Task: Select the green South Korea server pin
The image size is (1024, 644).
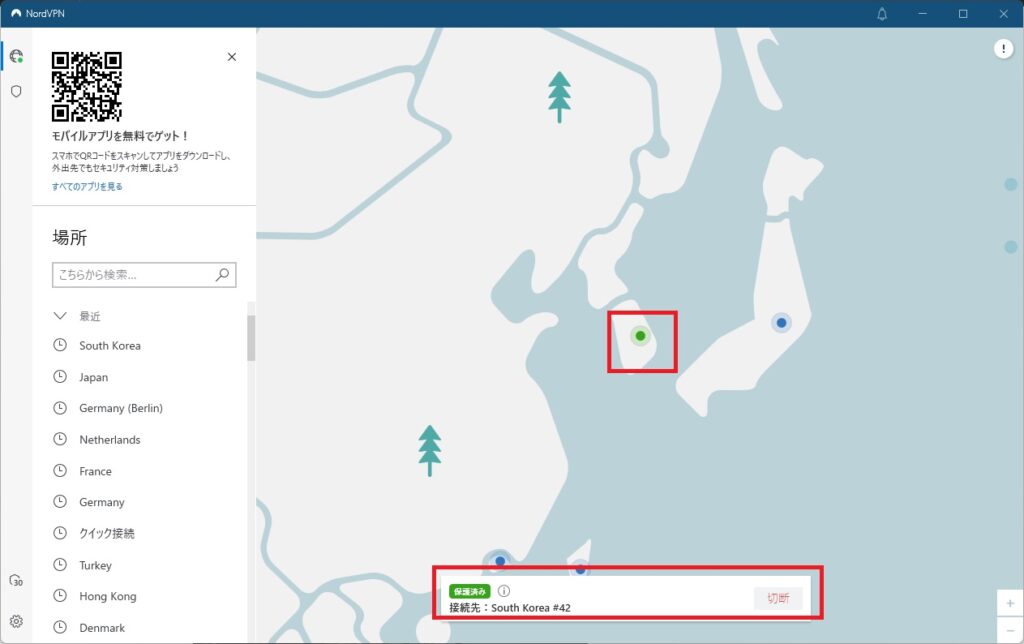Action: pyautogui.click(x=640, y=336)
